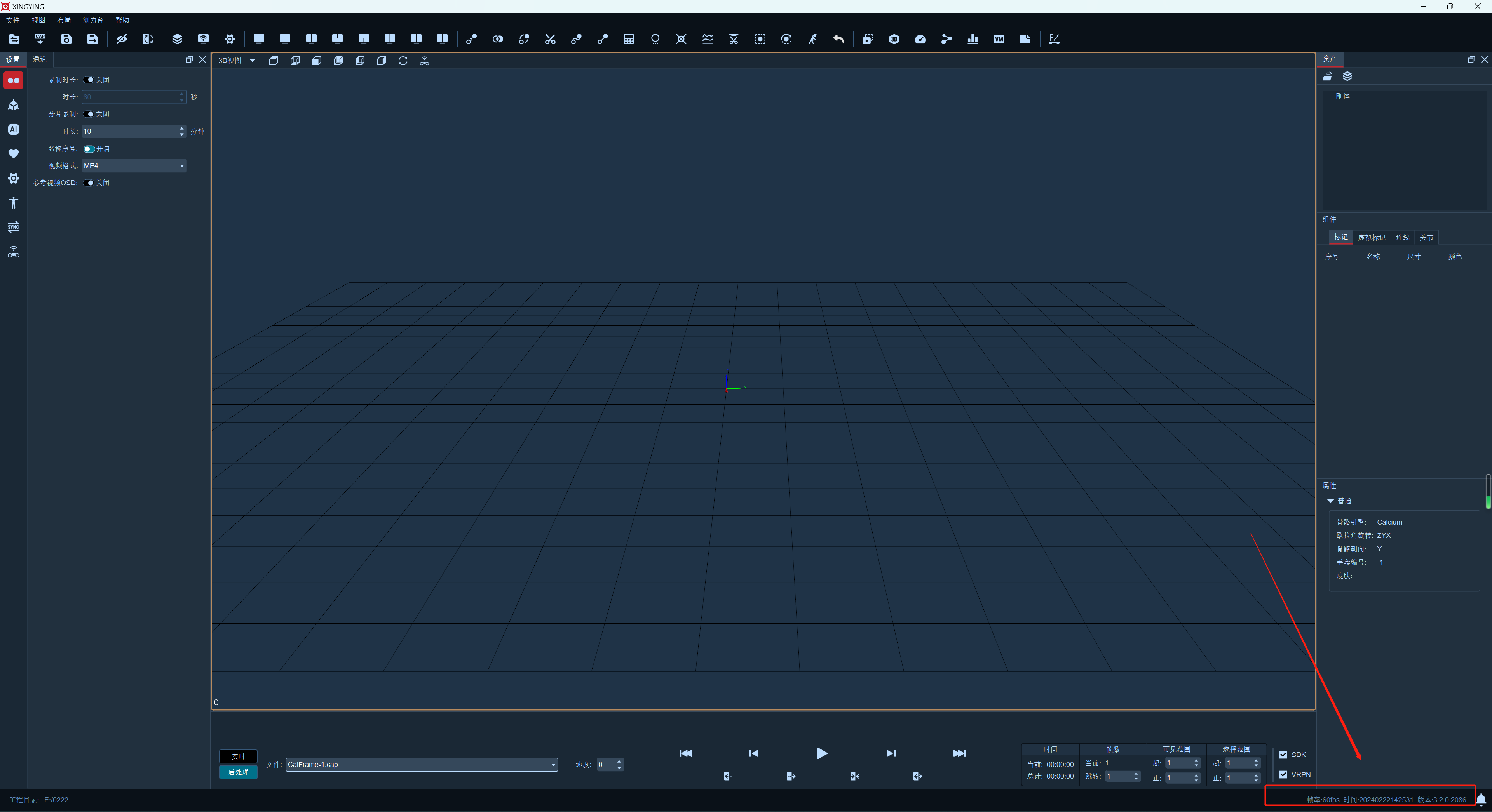Click the heart icon in left sidebar
This screenshot has width=1492, height=812.
pyautogui.click(x=13, y=154)
